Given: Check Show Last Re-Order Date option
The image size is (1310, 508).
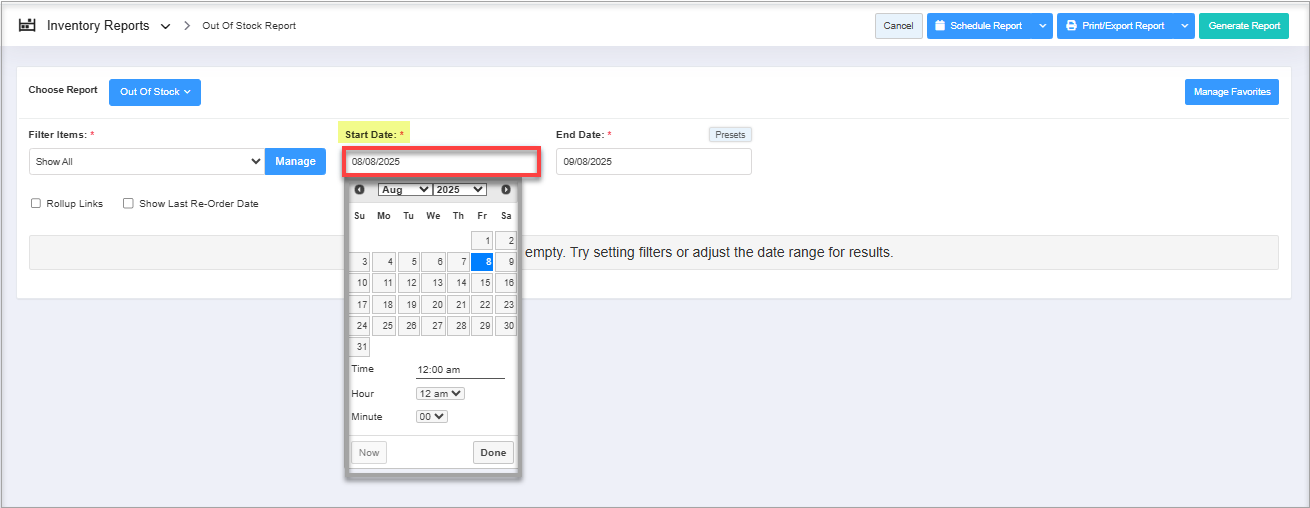Looking at the screenshot, I should point(128,204).
